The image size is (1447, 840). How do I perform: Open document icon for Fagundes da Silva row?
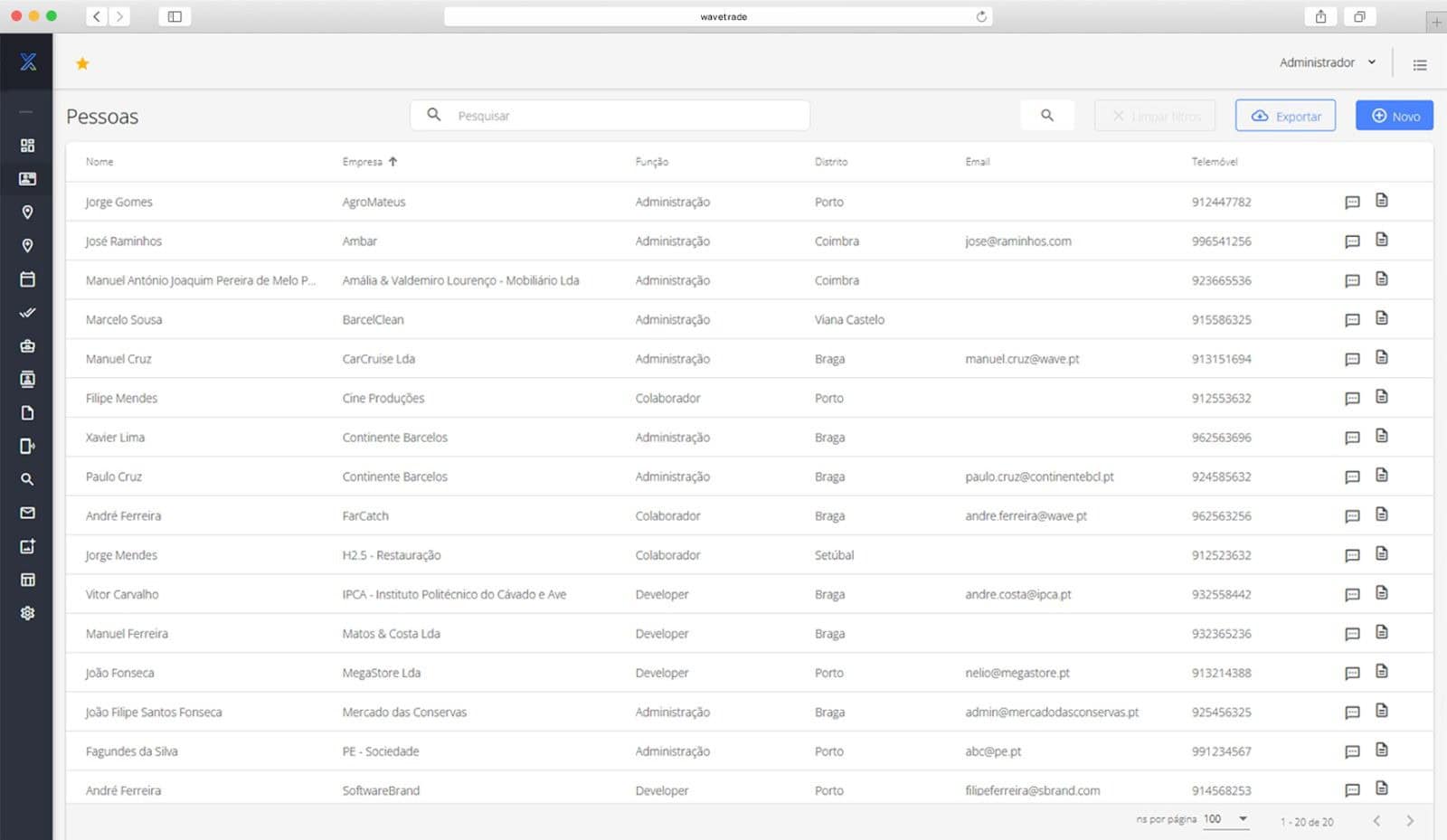(1382, 750)
